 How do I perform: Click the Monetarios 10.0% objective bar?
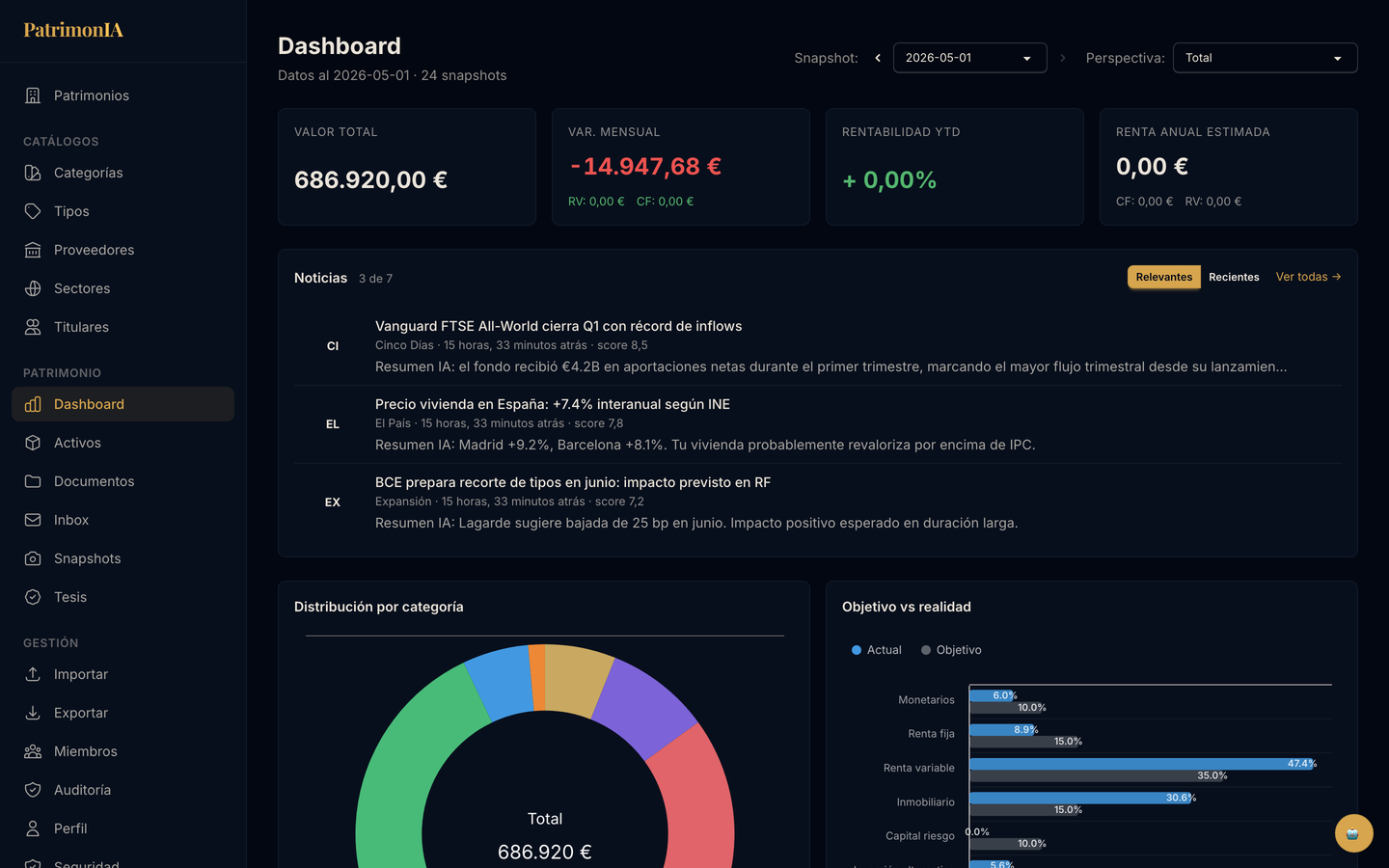(x=1006, y=707)
